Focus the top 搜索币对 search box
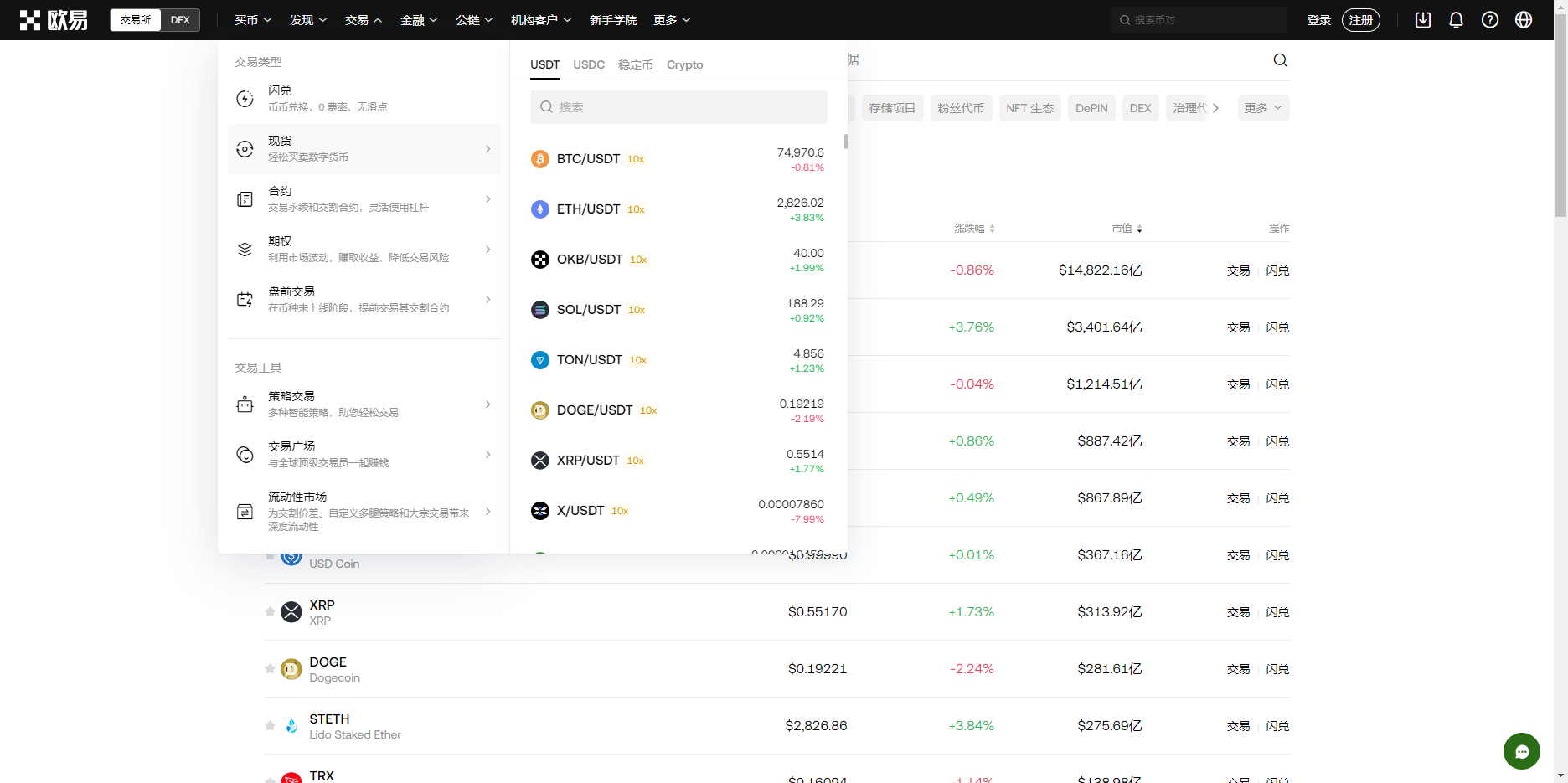This screenshot has height=783, width=1568. 1198,20
